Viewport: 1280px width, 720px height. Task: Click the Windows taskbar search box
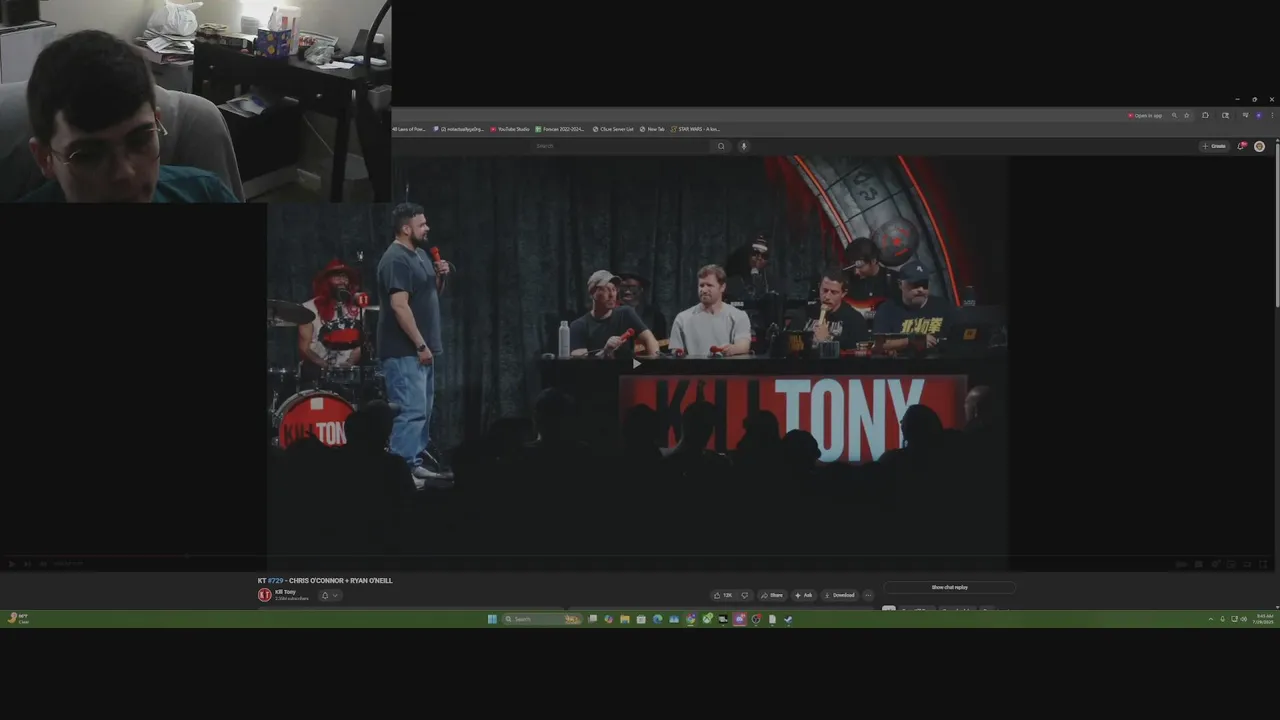coord(543,619)
